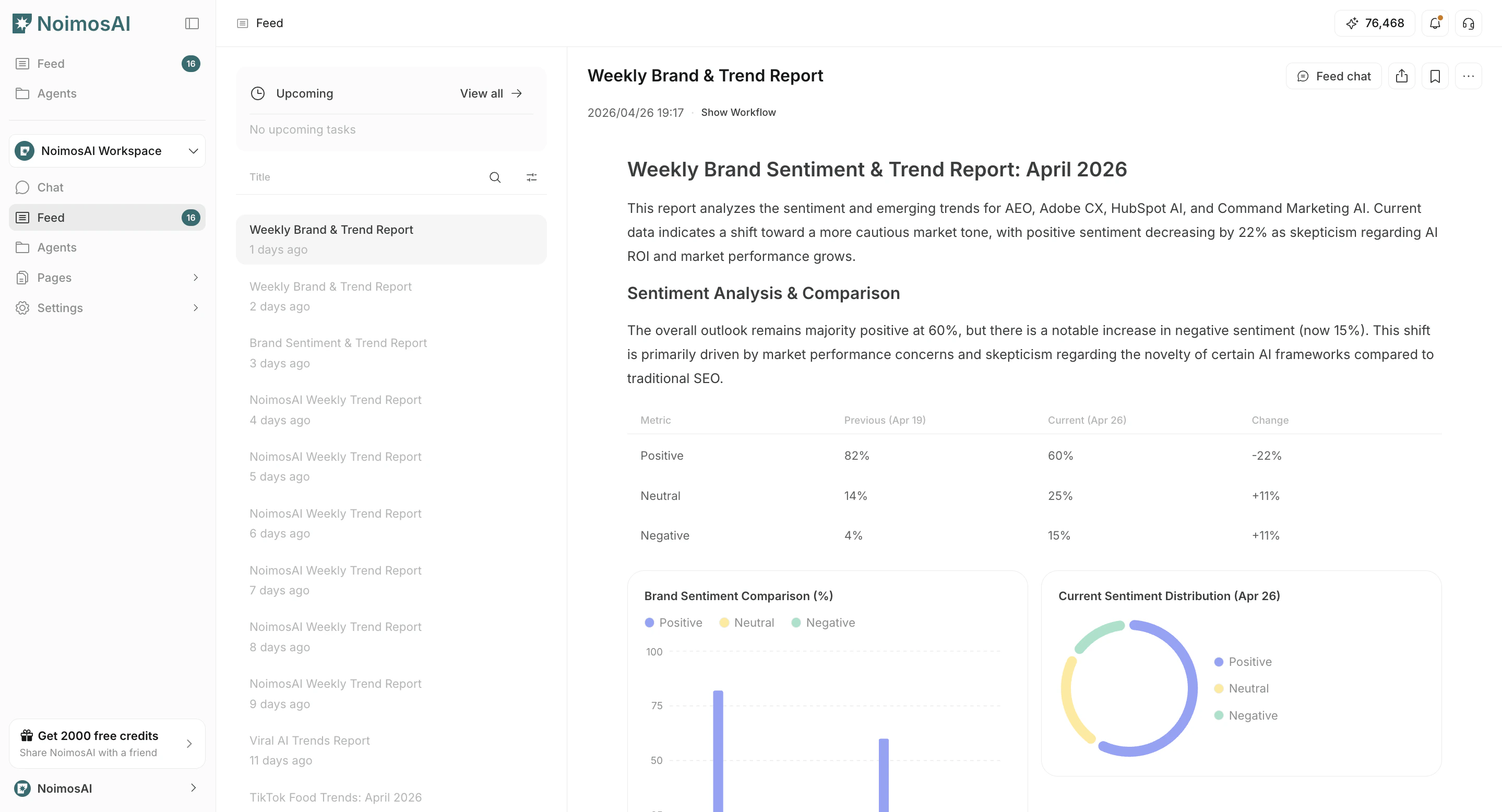Click the Apr 26 positive bar
Viewport: 1502px width, 812px height.
pyautogui.click(x=884, y=775)
